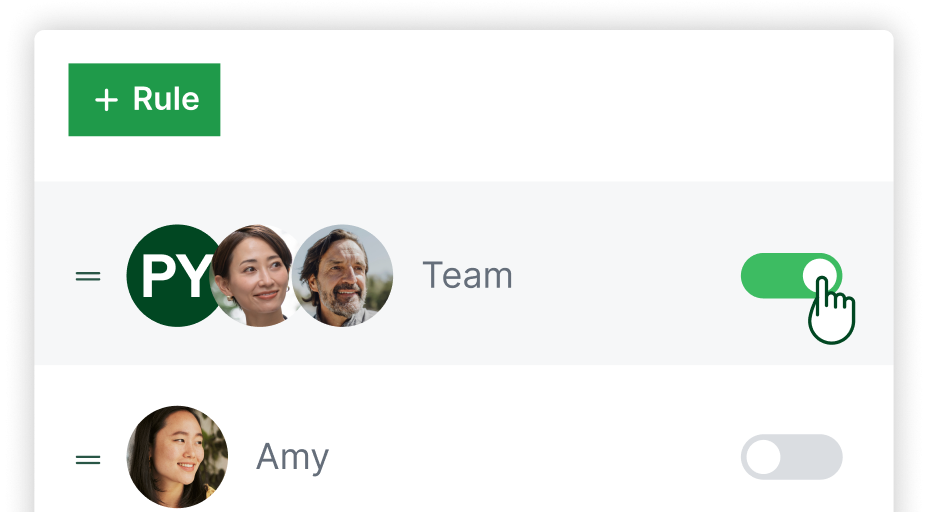This screenshot has height=512, width=928.
Task: Enable the Amy rule toggle
Action: (x=791, y=457)
